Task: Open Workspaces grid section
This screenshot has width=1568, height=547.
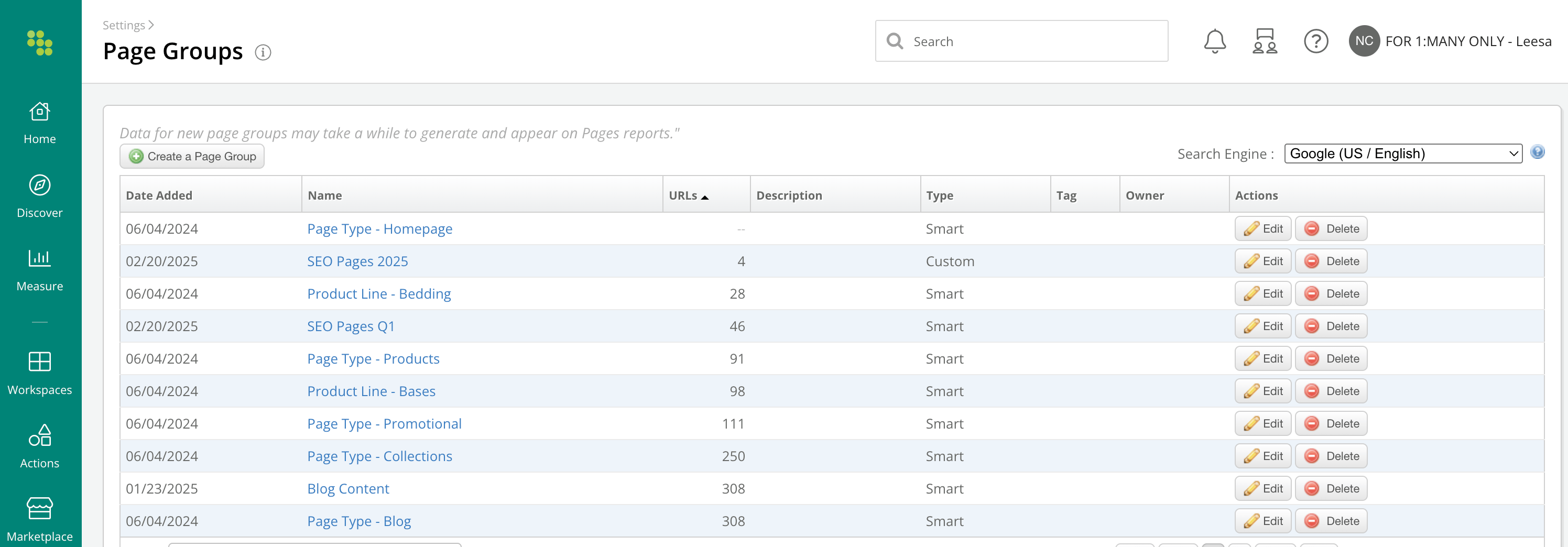Action: coord(39,374)
